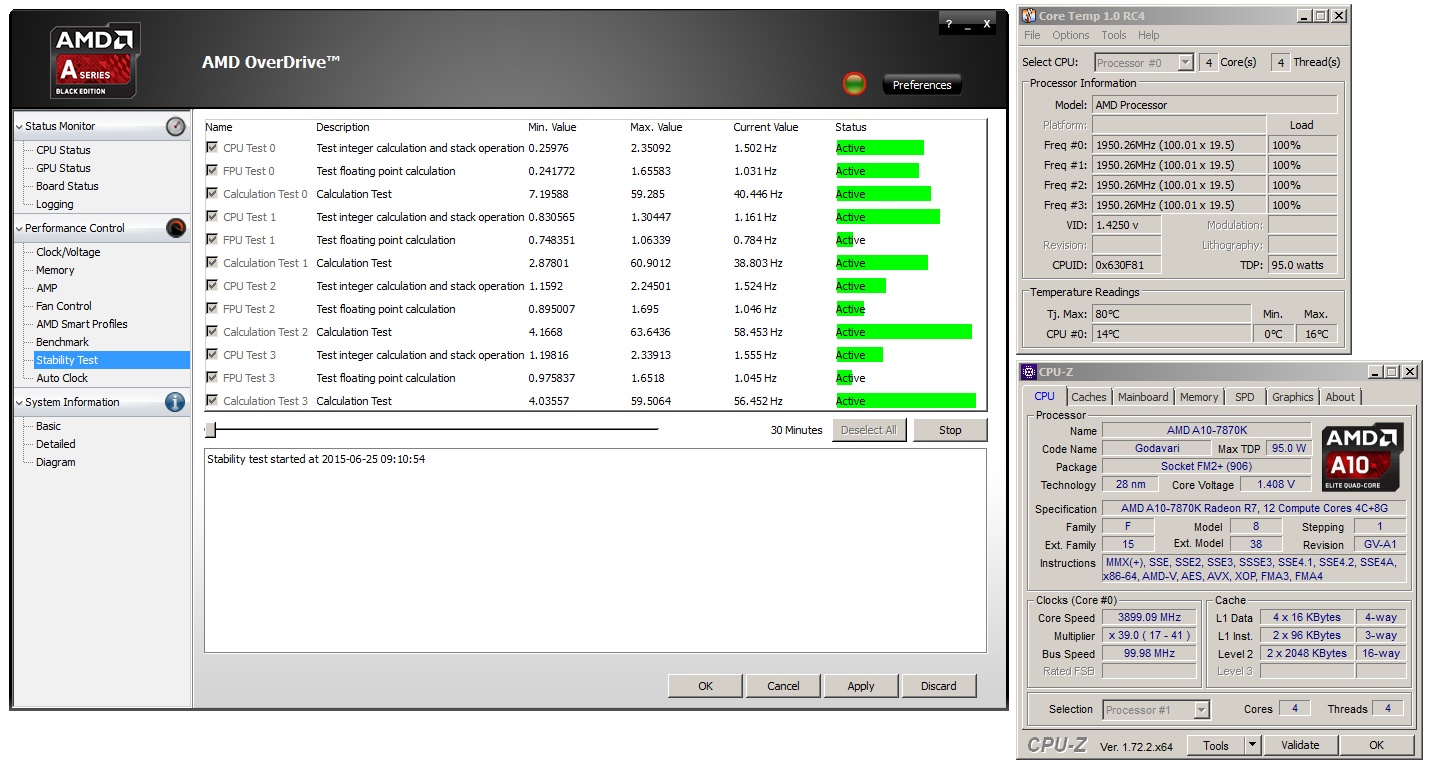
Task: Open the Tools menu in Core Temp
Action: pos(1114,35)
